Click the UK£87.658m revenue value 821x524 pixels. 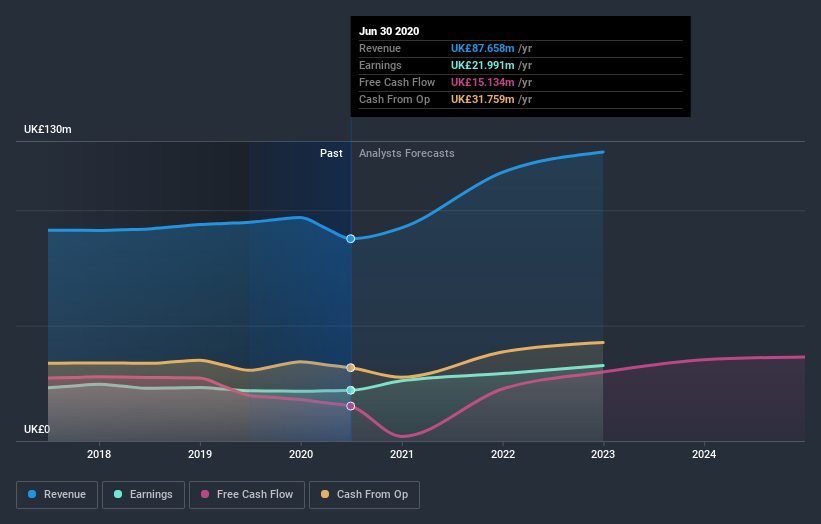pyautogui.click(x=483, y=48)
